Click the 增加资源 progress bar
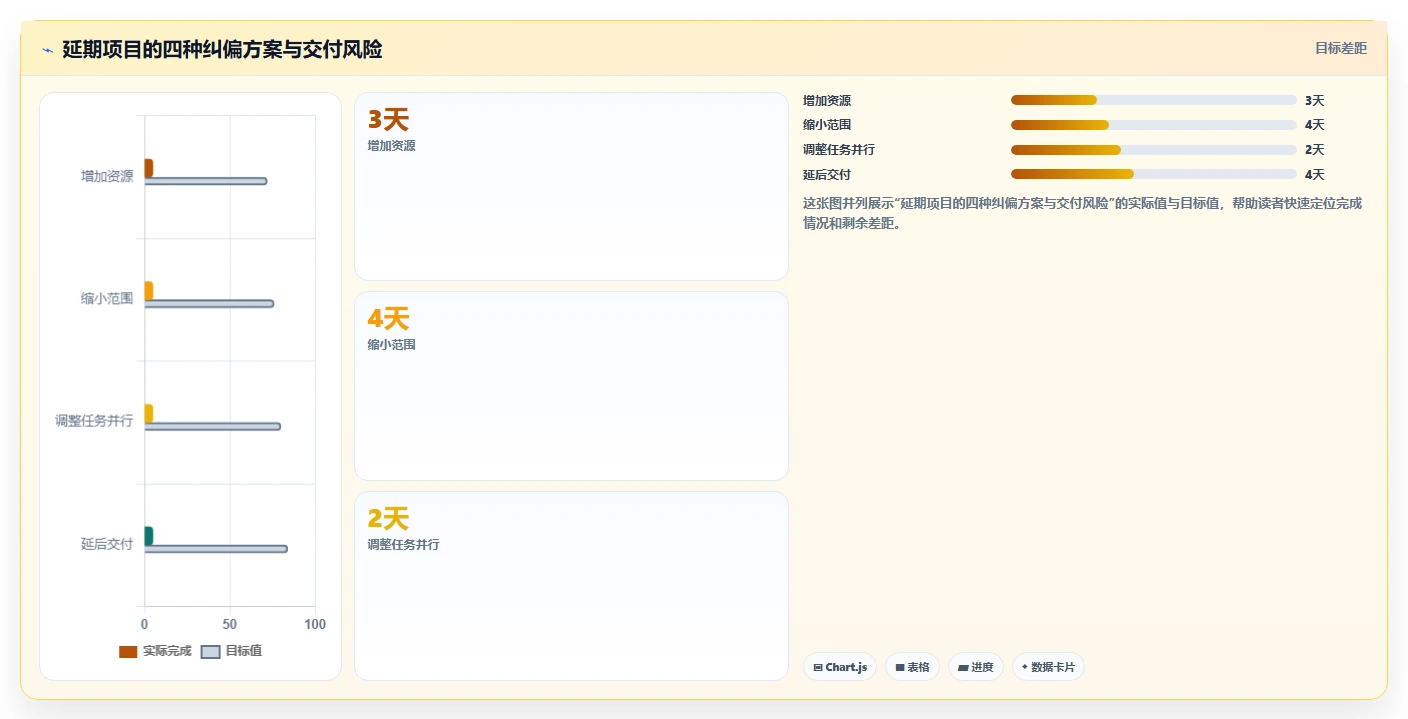 [x=1154, y=100]
